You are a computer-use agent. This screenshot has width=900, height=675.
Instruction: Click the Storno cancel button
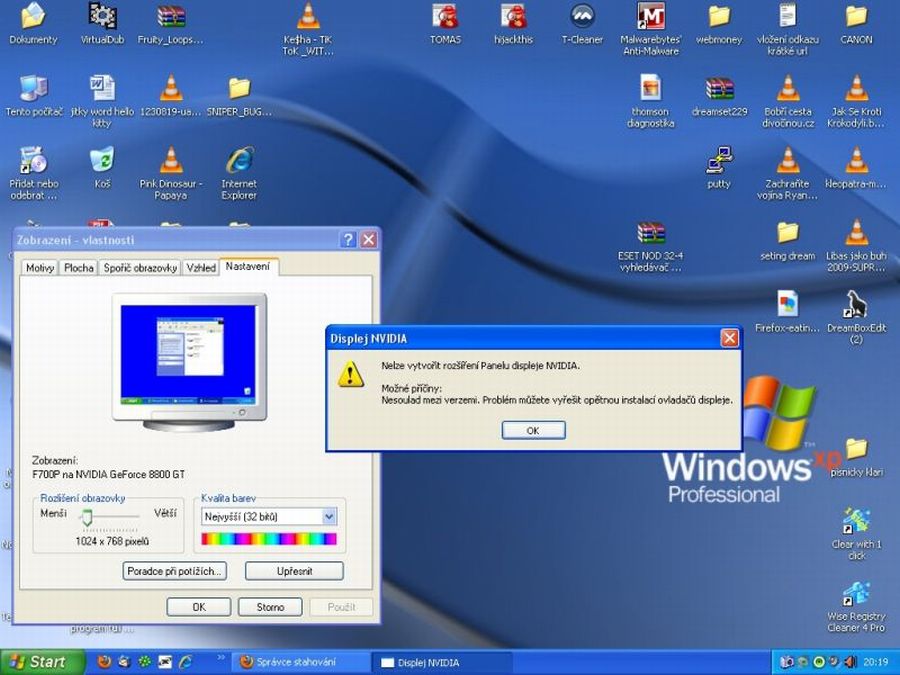click(x=270, y=607)
